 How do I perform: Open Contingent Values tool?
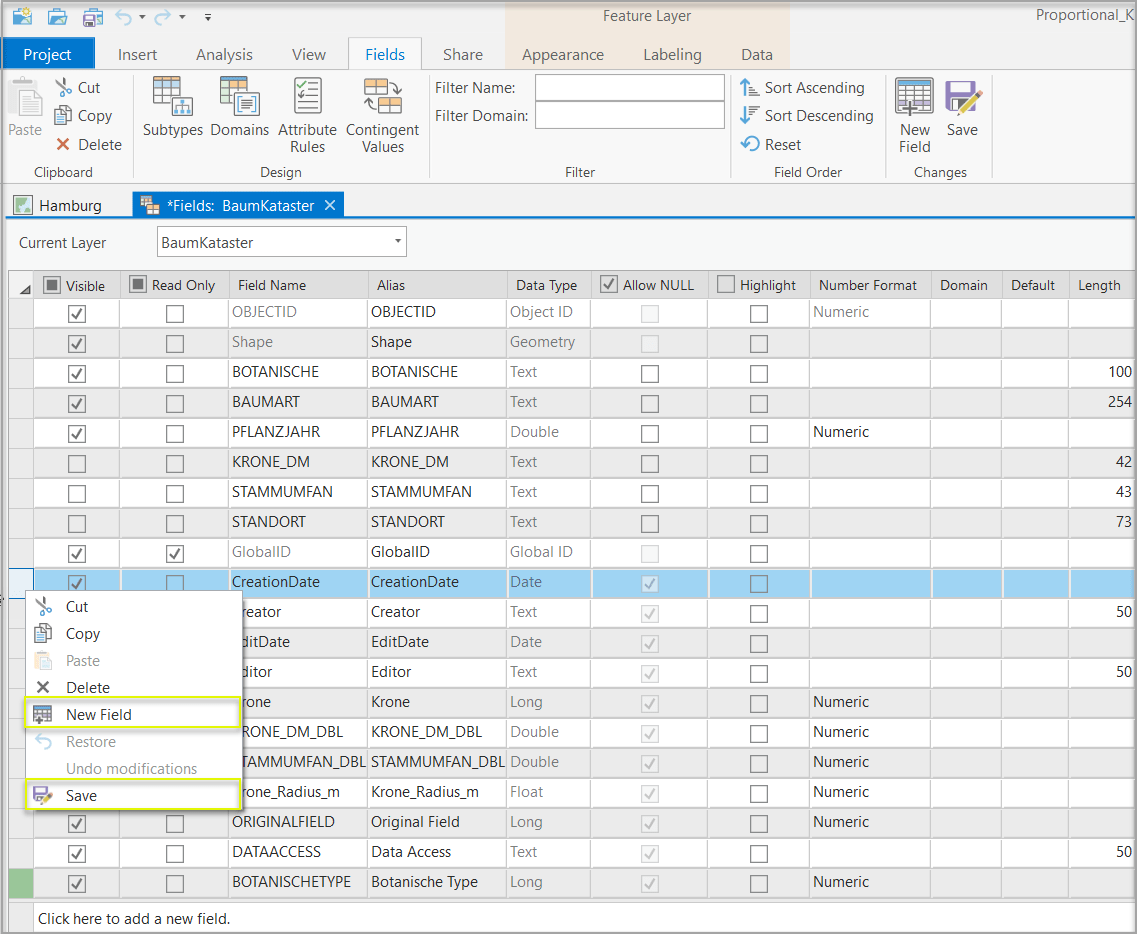[382, 115]
